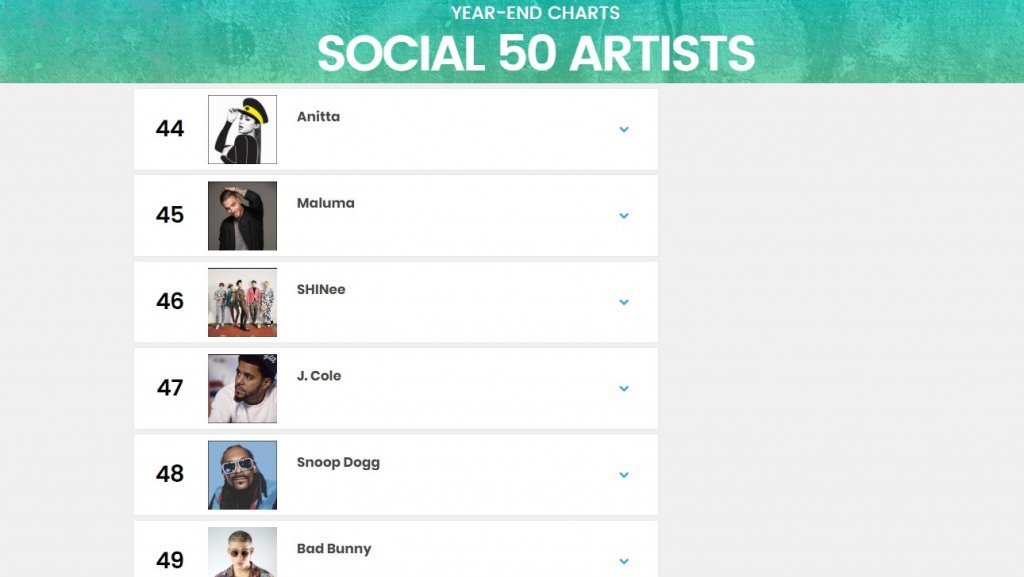This screenshot has width=1024, height=577.
Task: Select J. Cole's portrait thumbnail
Action: (x=242, y=388)
